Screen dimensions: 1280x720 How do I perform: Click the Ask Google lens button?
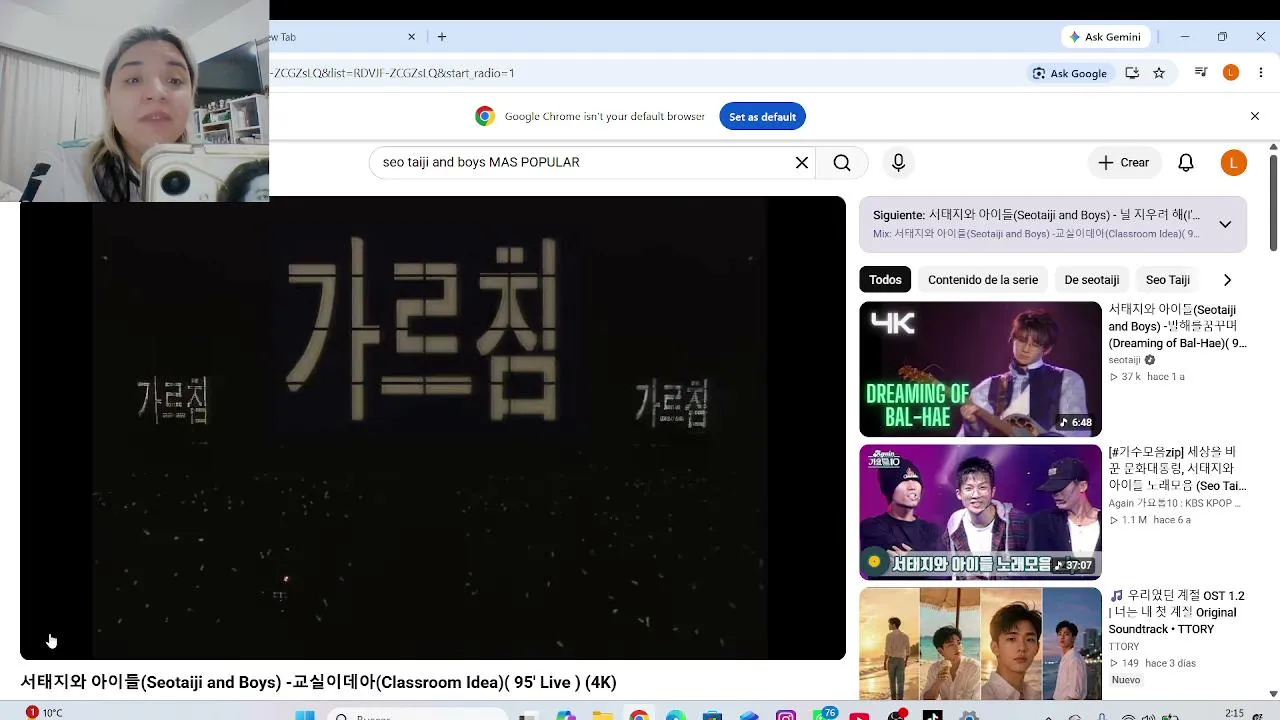1069,73
